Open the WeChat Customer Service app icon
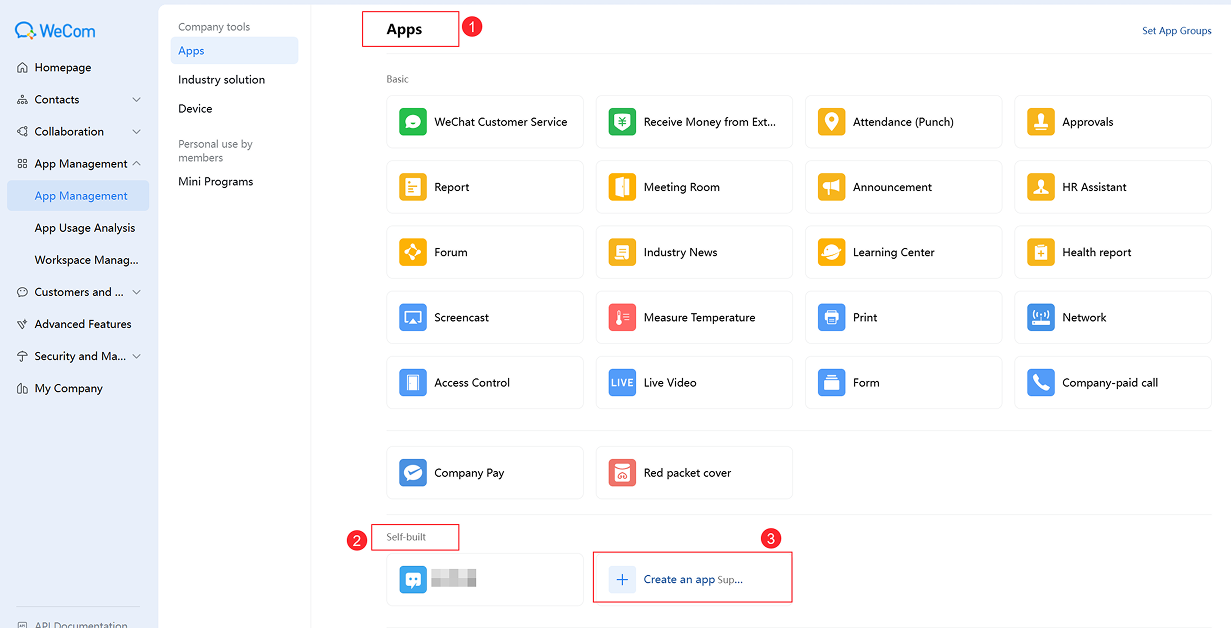 pyautogui.click(x=413, y=122)
